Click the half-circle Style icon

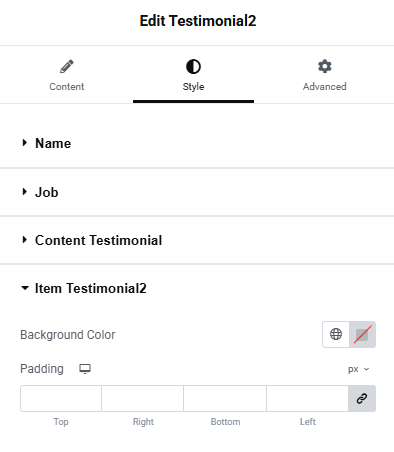click(x=193, y=66)
